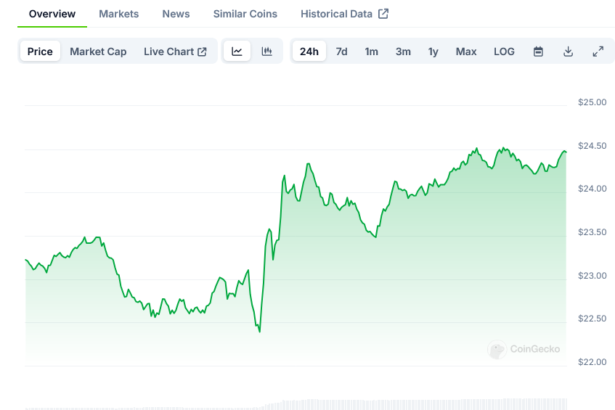Select the 24h time range
Screen dimensions: 615x410
pyautogui.click(x=309, y=52)
